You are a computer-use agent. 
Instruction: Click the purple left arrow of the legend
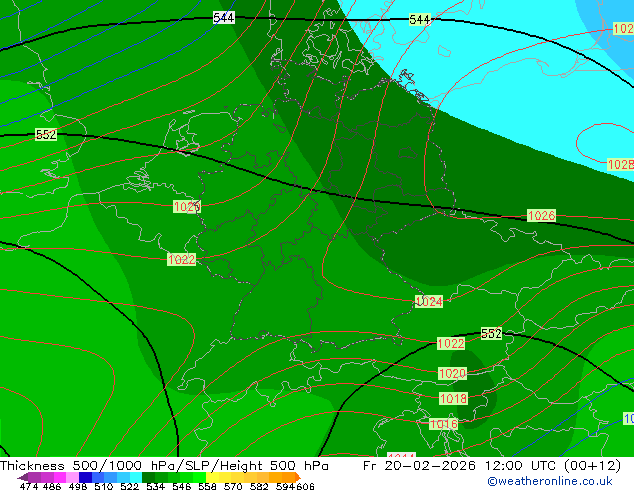[23, 477]
